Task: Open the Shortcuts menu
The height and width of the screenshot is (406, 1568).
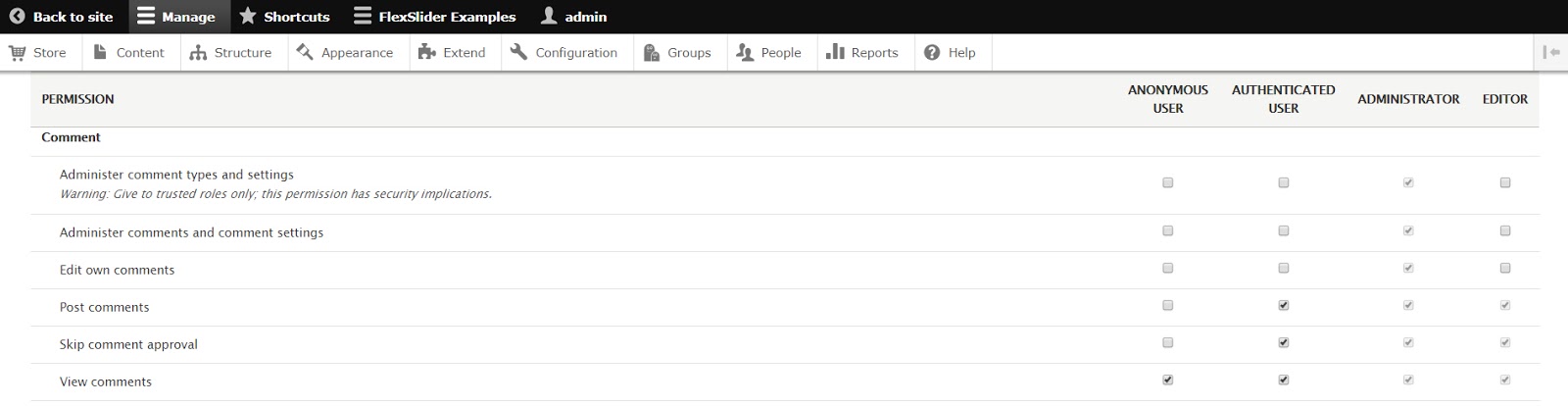Action: click(285, 17)
